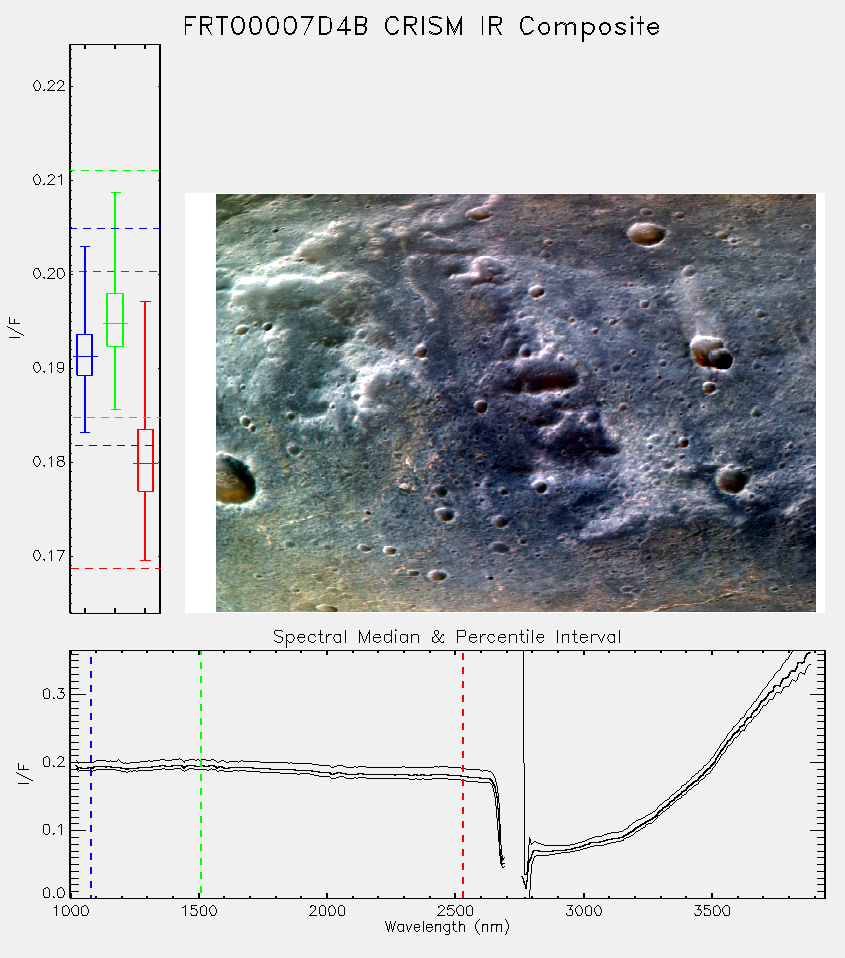Image resolution: width=845 pixels, height=958 pixels.
Task: Click the 3000 tick label on the wavelength axis
Action: click(583, 911)
